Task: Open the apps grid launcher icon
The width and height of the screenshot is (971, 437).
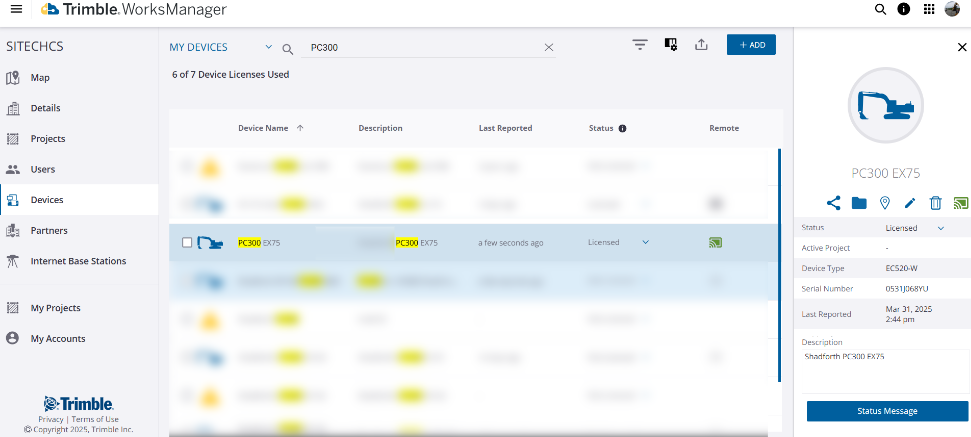Action: click(x=928, y=9)
